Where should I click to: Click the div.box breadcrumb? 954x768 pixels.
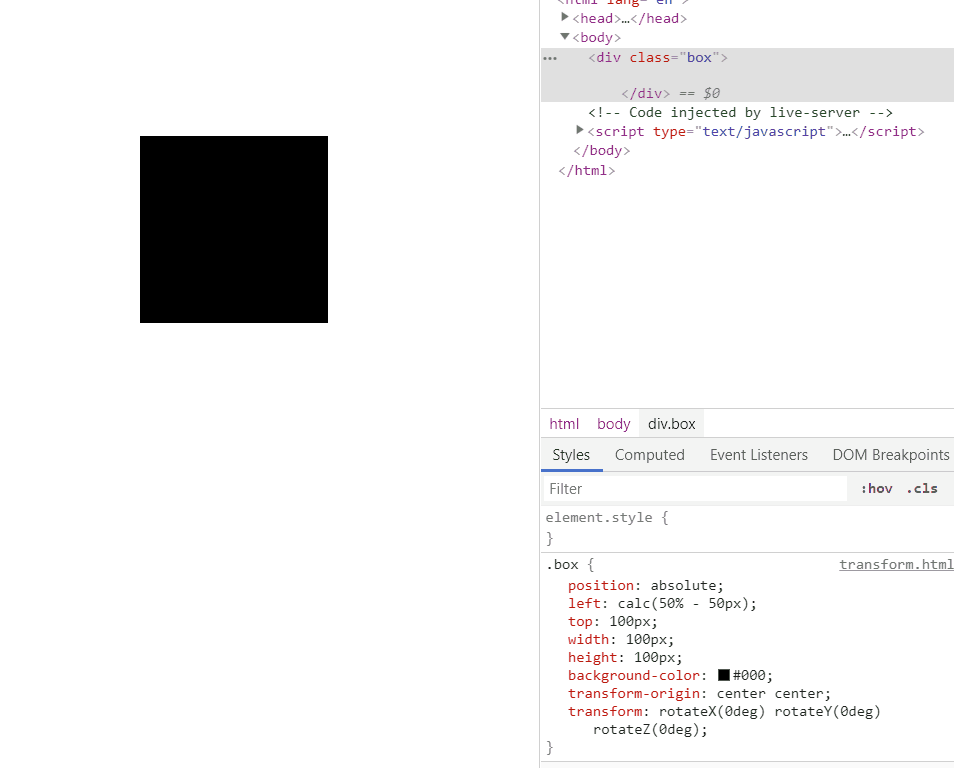(x=671, y=424)
